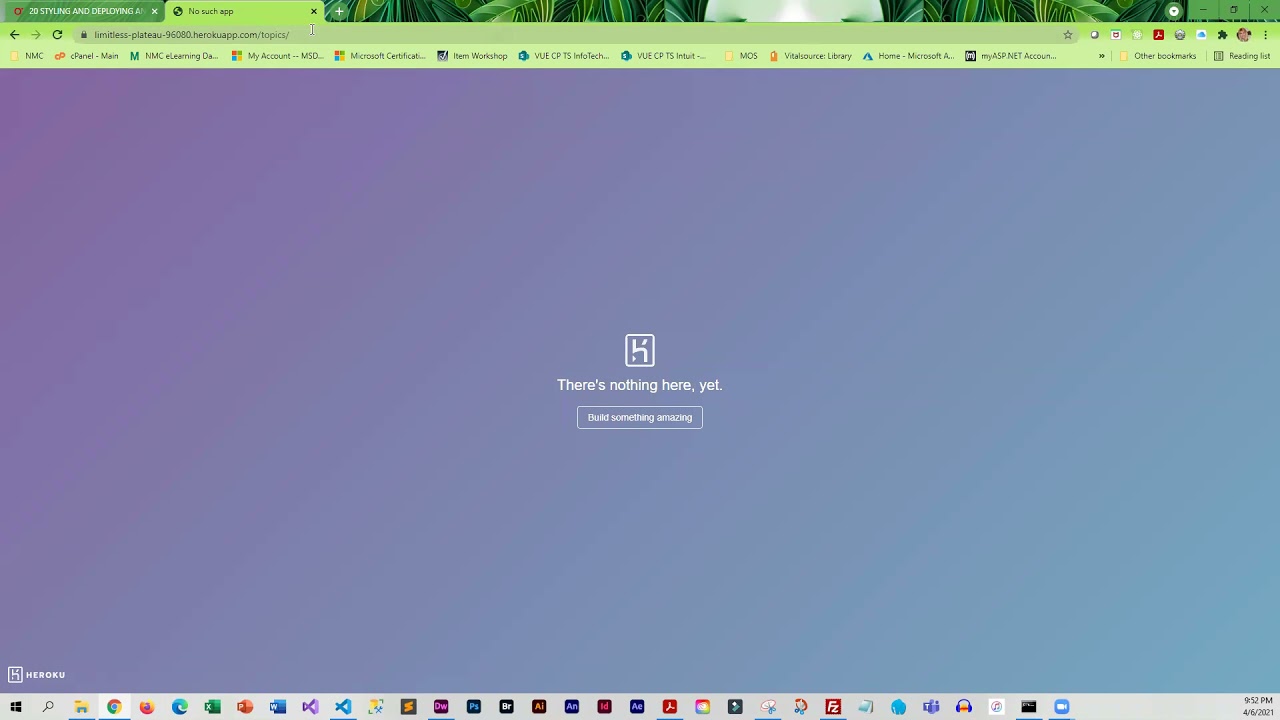
Task: Launch Visual Studio from the taskbar
Action: [310, 707]
